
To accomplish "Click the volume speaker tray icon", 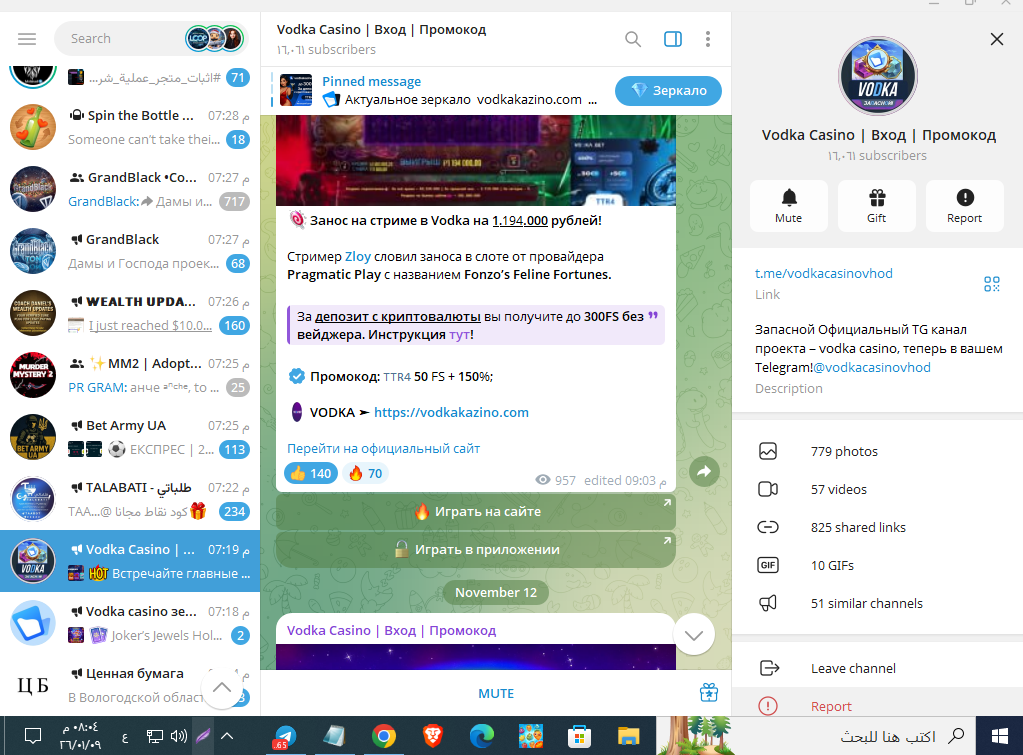I will click(x=178, y=736).
